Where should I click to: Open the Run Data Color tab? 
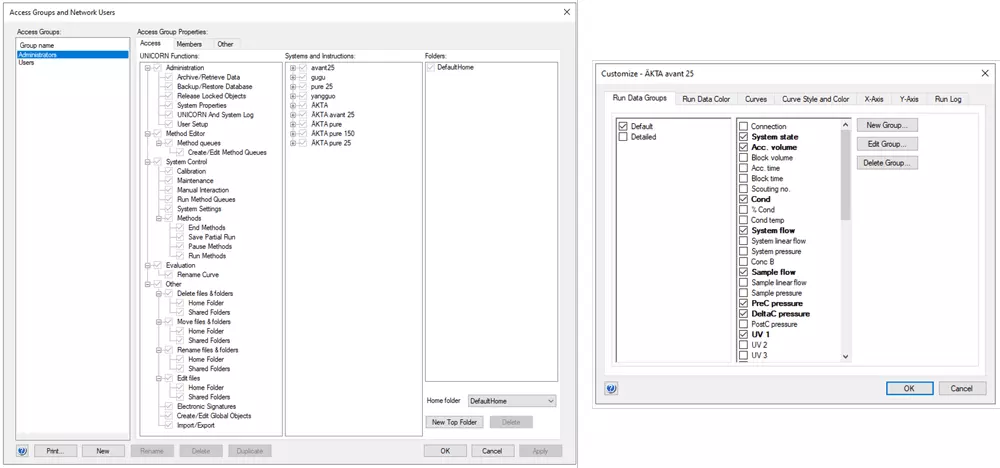tap(706, 99)
